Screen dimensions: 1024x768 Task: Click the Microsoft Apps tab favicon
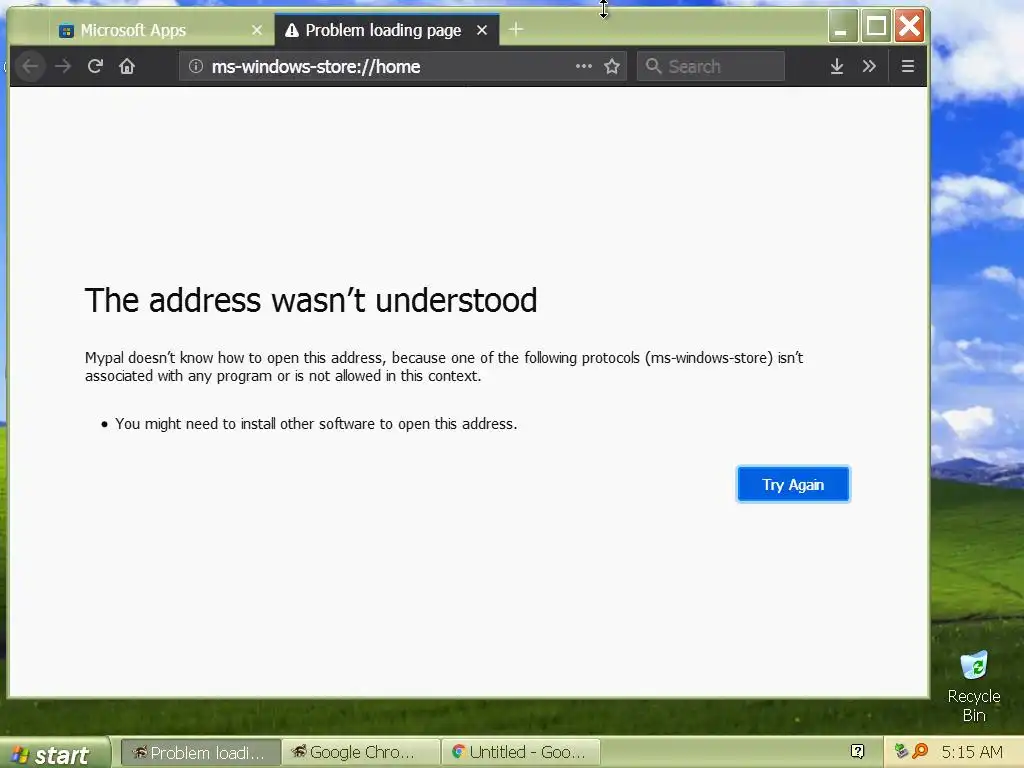(66, 31)
